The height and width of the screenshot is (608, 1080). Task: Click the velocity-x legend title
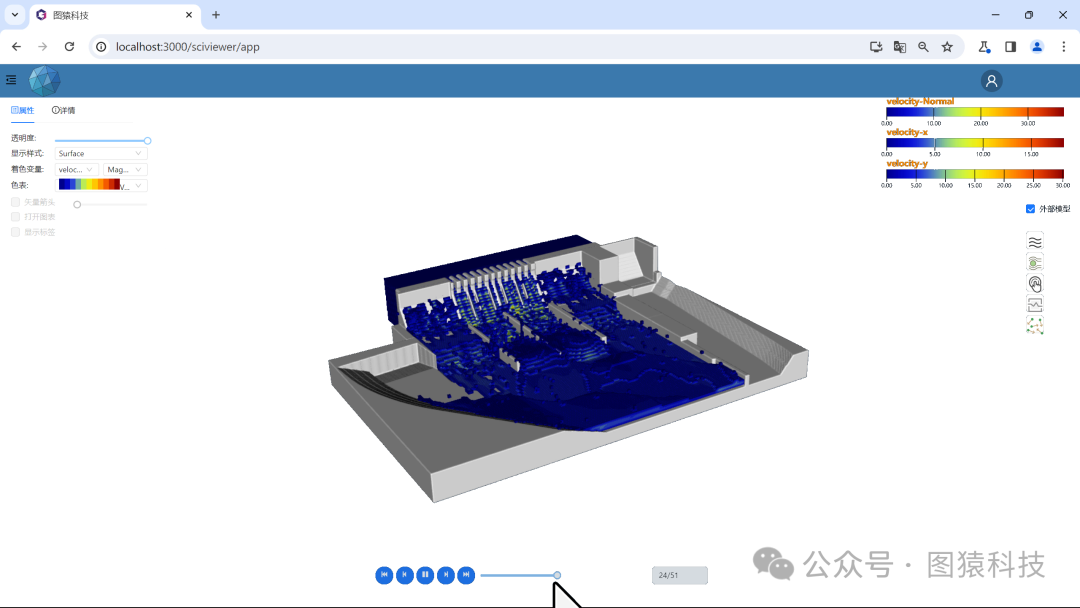click(x=906, y=132)
